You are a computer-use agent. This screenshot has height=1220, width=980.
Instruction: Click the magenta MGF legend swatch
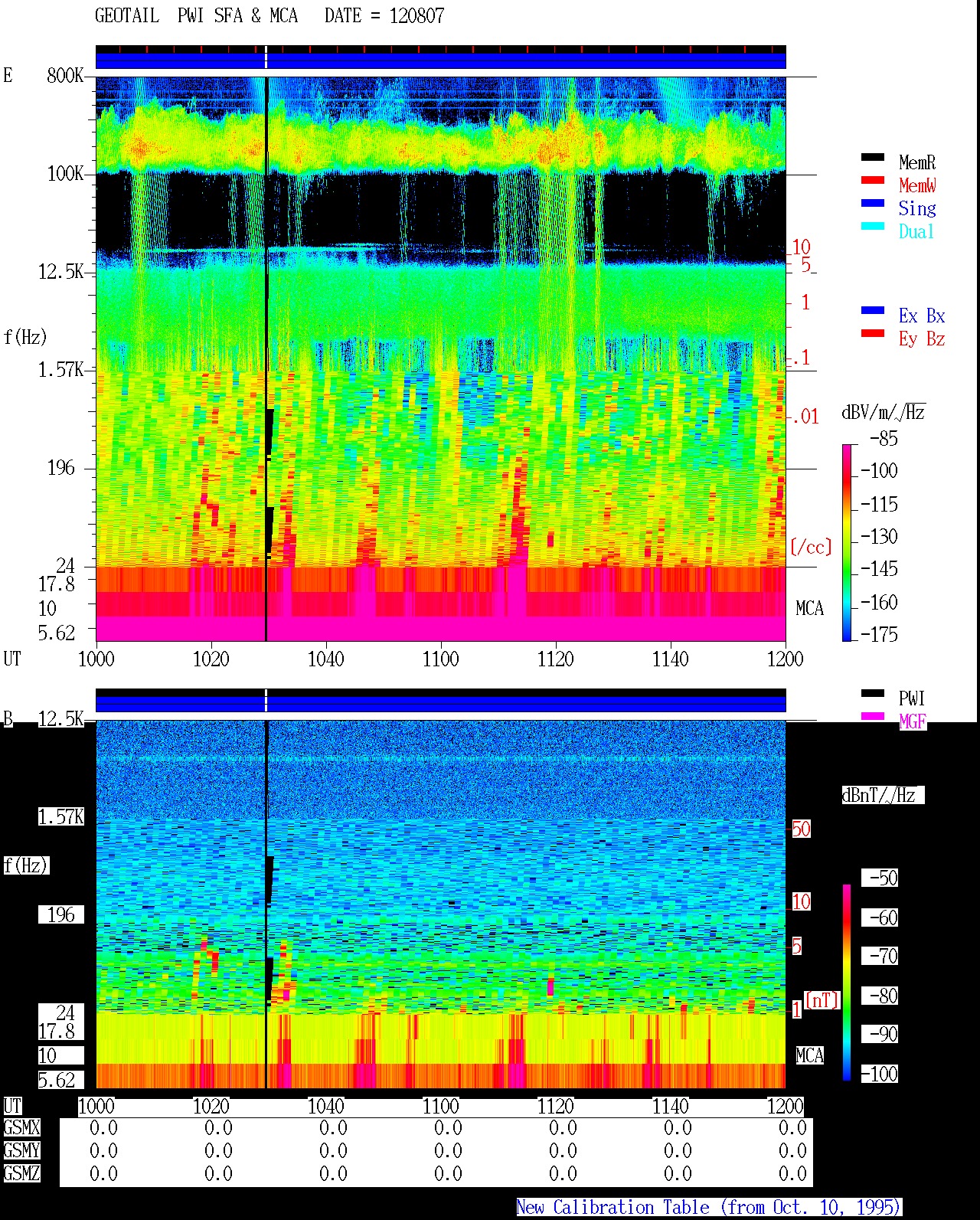tap(873, 716)
